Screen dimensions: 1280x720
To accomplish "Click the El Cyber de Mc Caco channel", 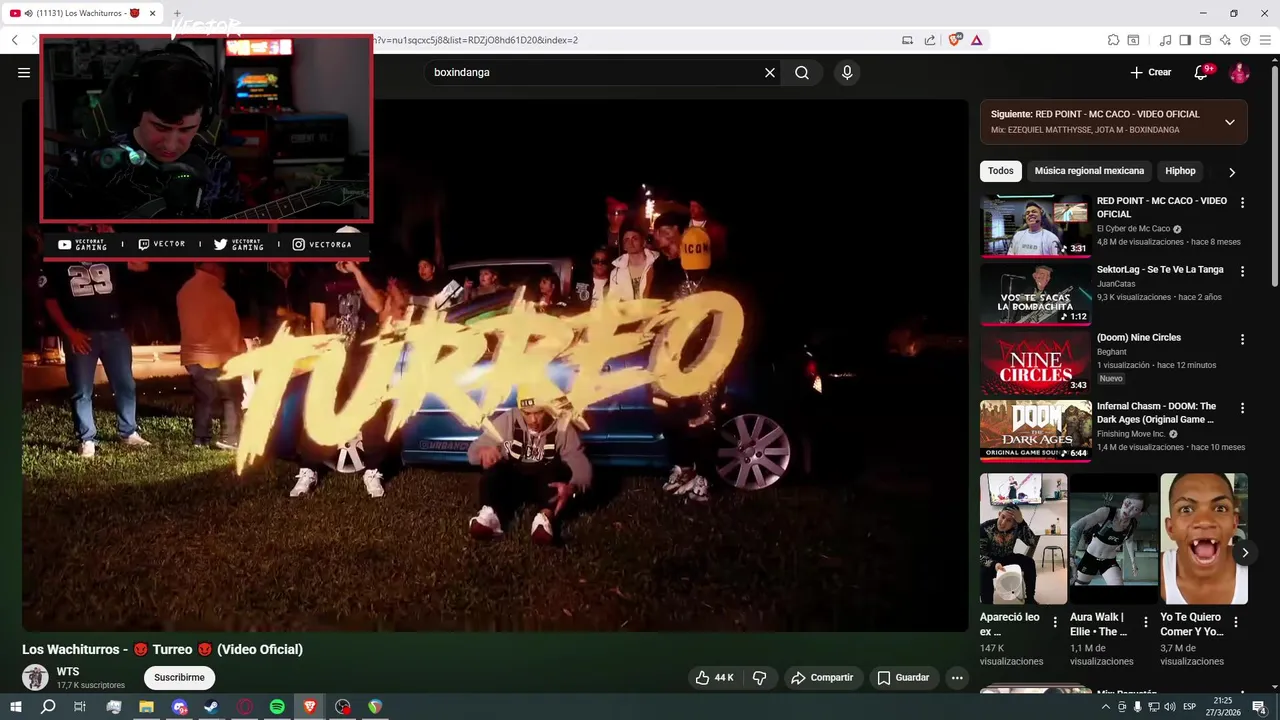I will (1133, 228).
